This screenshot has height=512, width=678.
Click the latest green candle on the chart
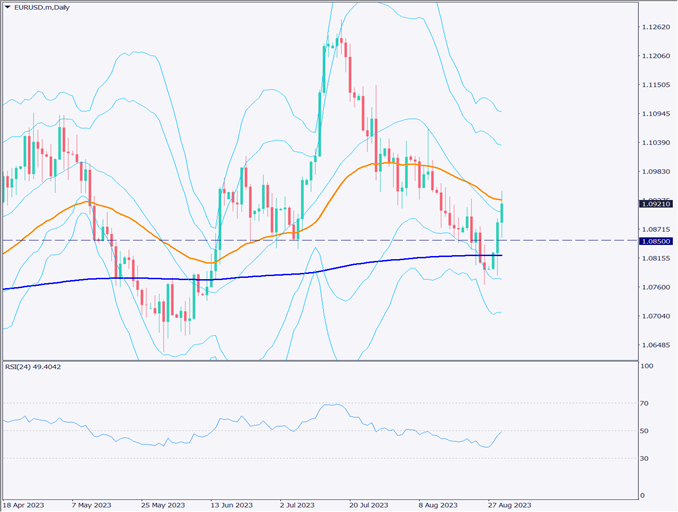click(501, 212)
